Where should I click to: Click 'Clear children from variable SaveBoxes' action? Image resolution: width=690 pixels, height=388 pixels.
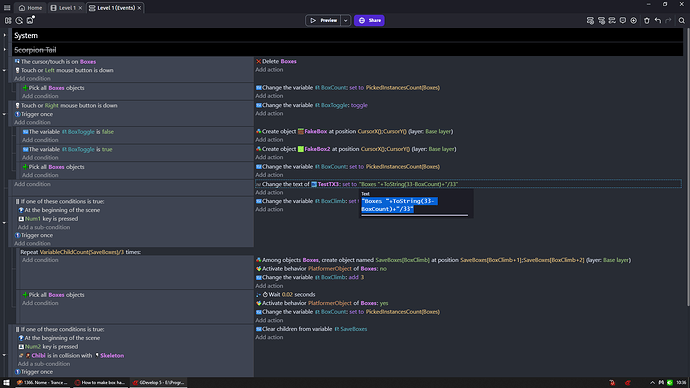pos(312,329)
